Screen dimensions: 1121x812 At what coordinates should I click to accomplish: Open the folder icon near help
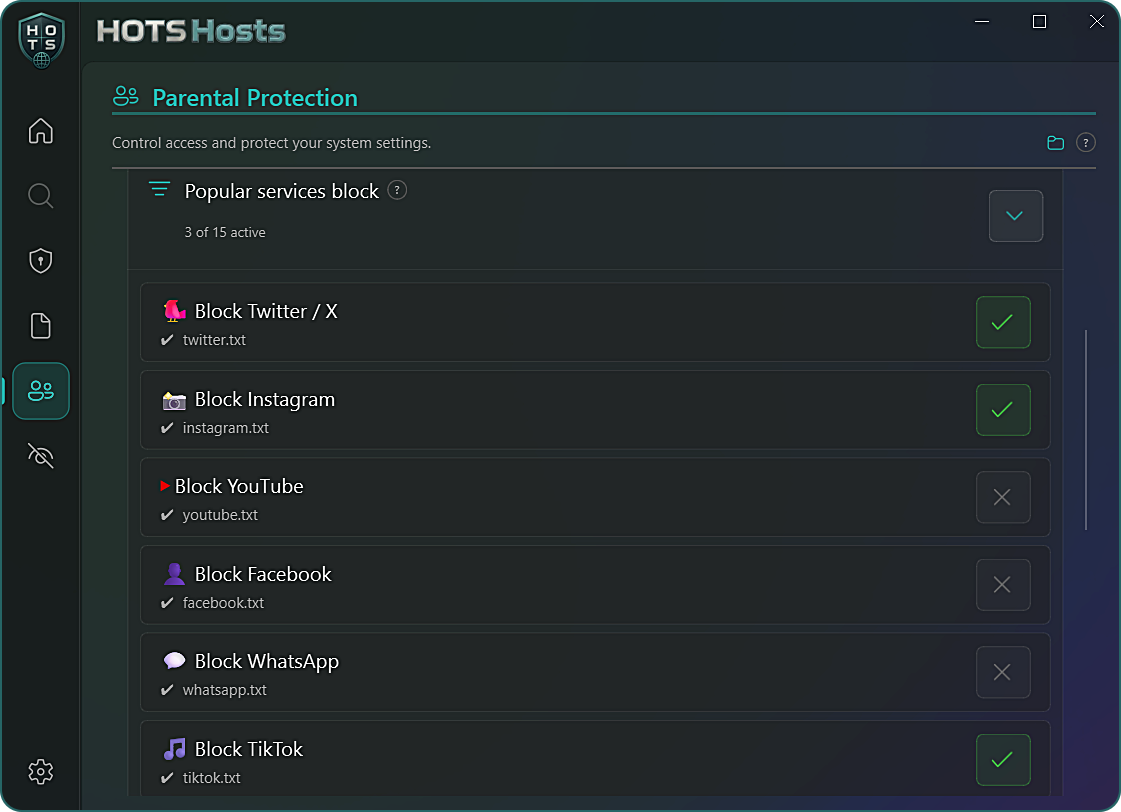[x=1055, y=143]
